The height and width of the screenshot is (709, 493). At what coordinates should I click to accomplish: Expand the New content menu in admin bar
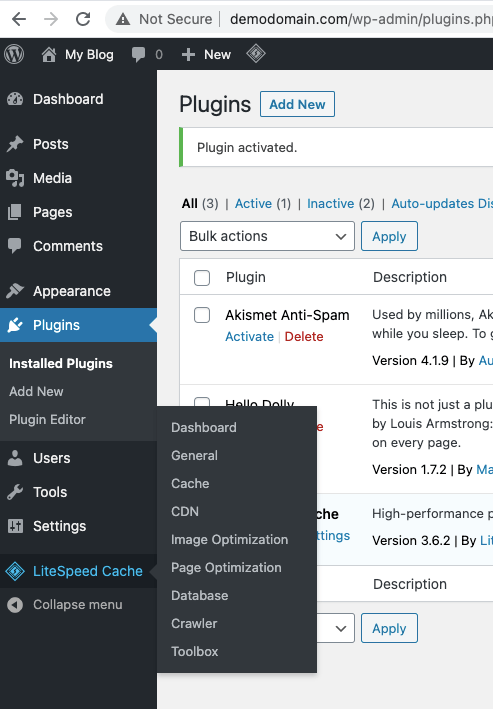(206, 54)
